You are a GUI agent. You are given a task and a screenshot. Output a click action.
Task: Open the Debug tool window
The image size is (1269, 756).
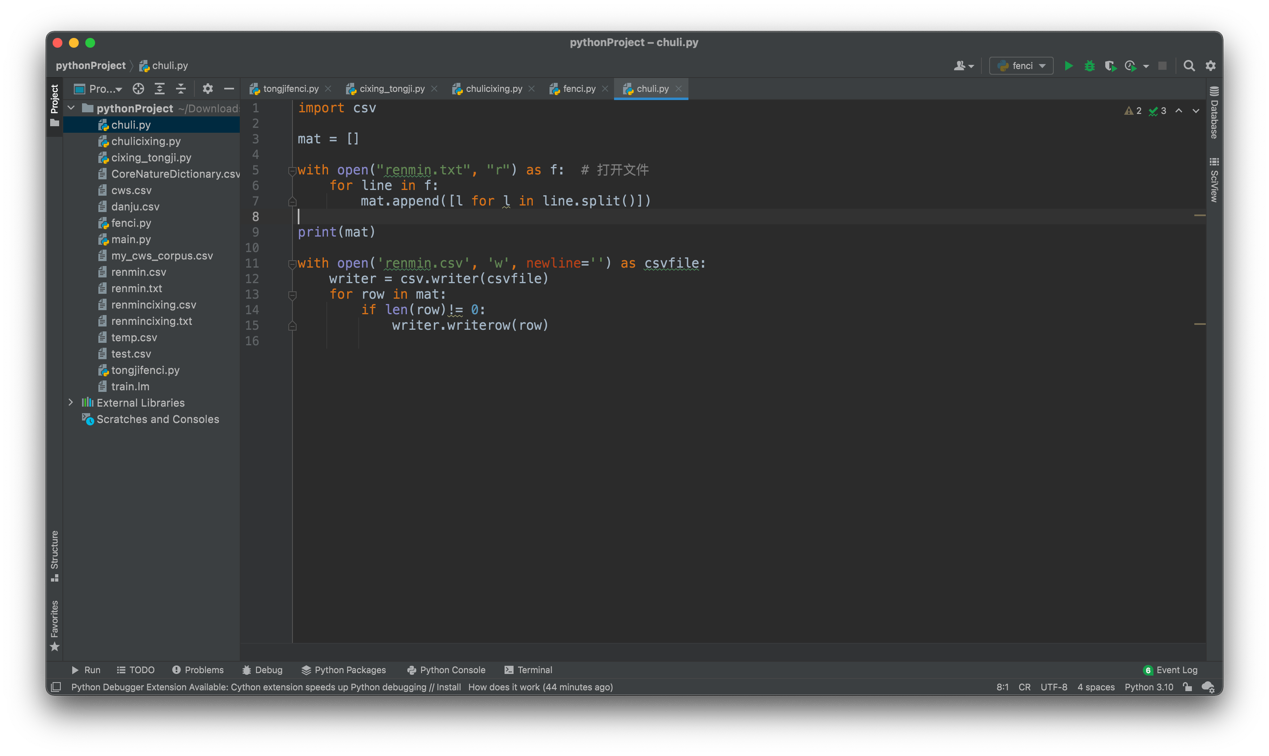point(262,670)
